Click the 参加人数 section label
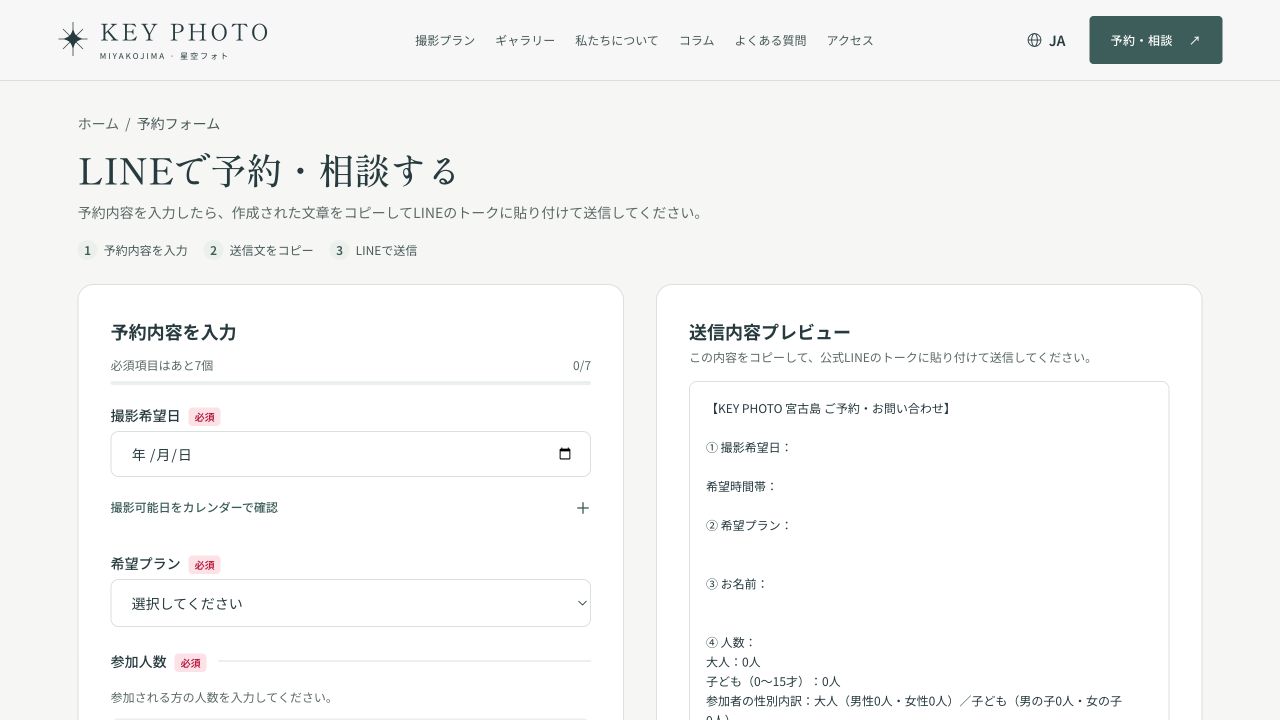The height and width of the screenshot is (720, 1280). tap(139, 662)
